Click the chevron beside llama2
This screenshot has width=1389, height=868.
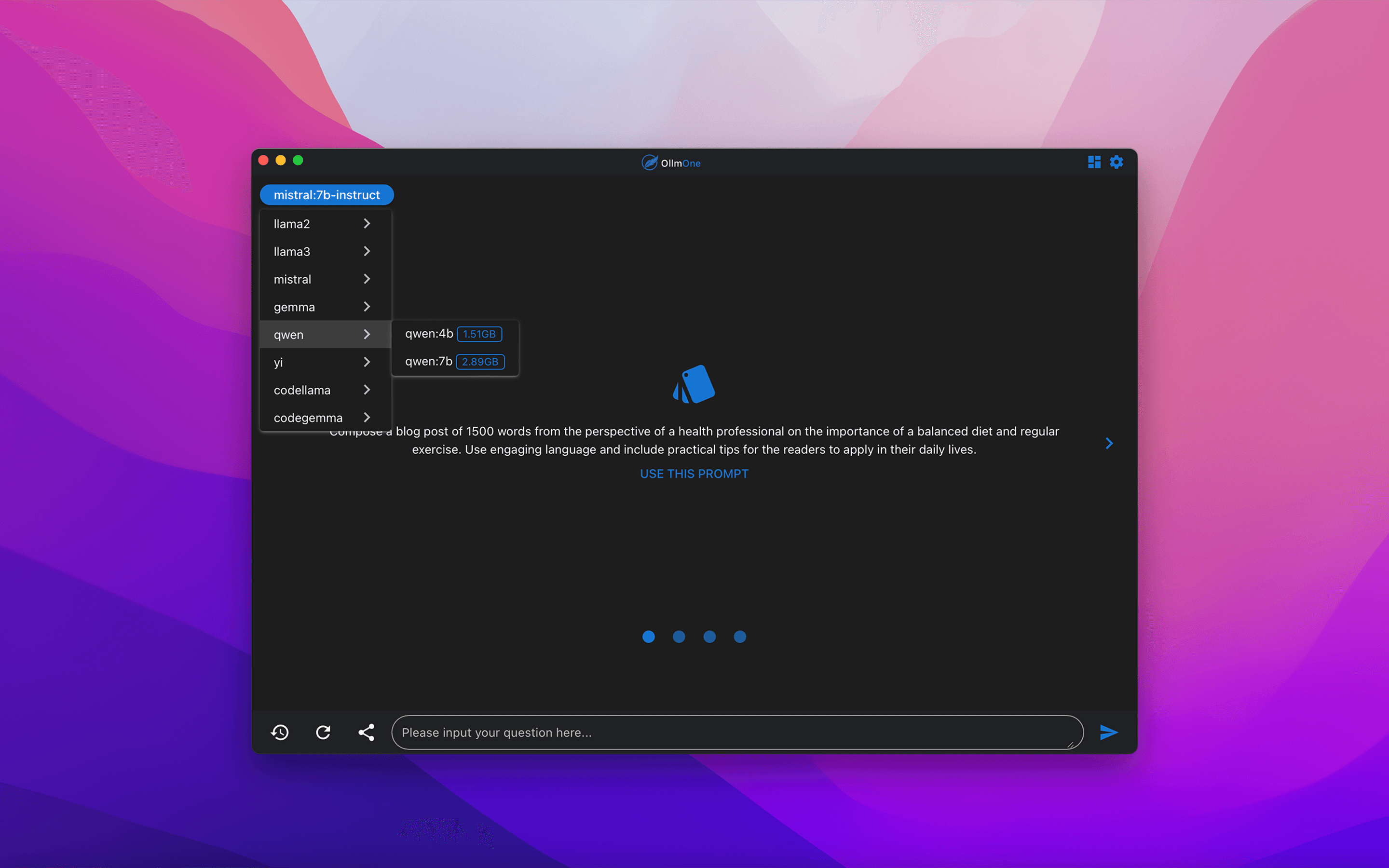[367, 223]
